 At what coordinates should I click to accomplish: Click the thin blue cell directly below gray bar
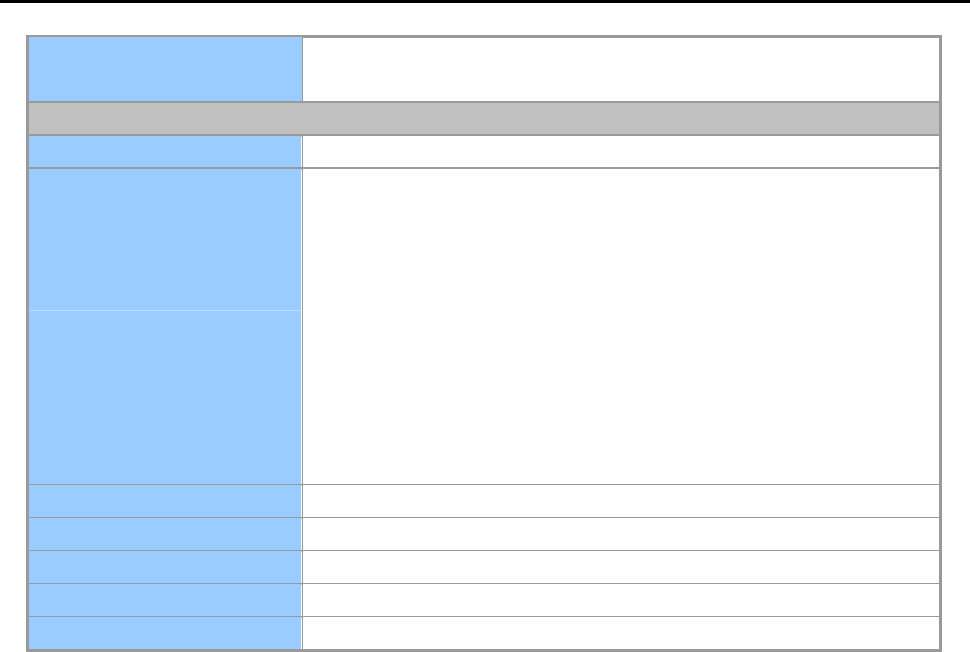(x=165, y=151)
